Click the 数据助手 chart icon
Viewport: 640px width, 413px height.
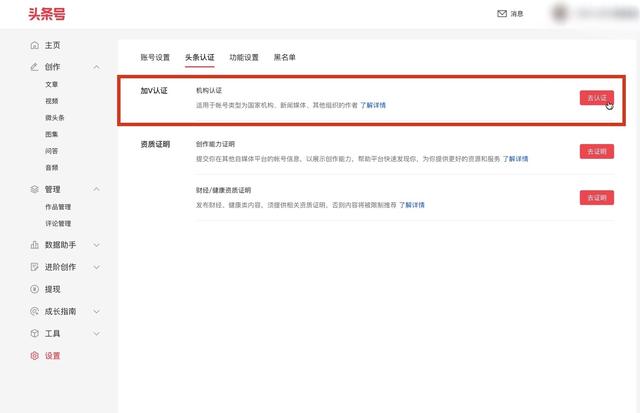coord(35,245)
